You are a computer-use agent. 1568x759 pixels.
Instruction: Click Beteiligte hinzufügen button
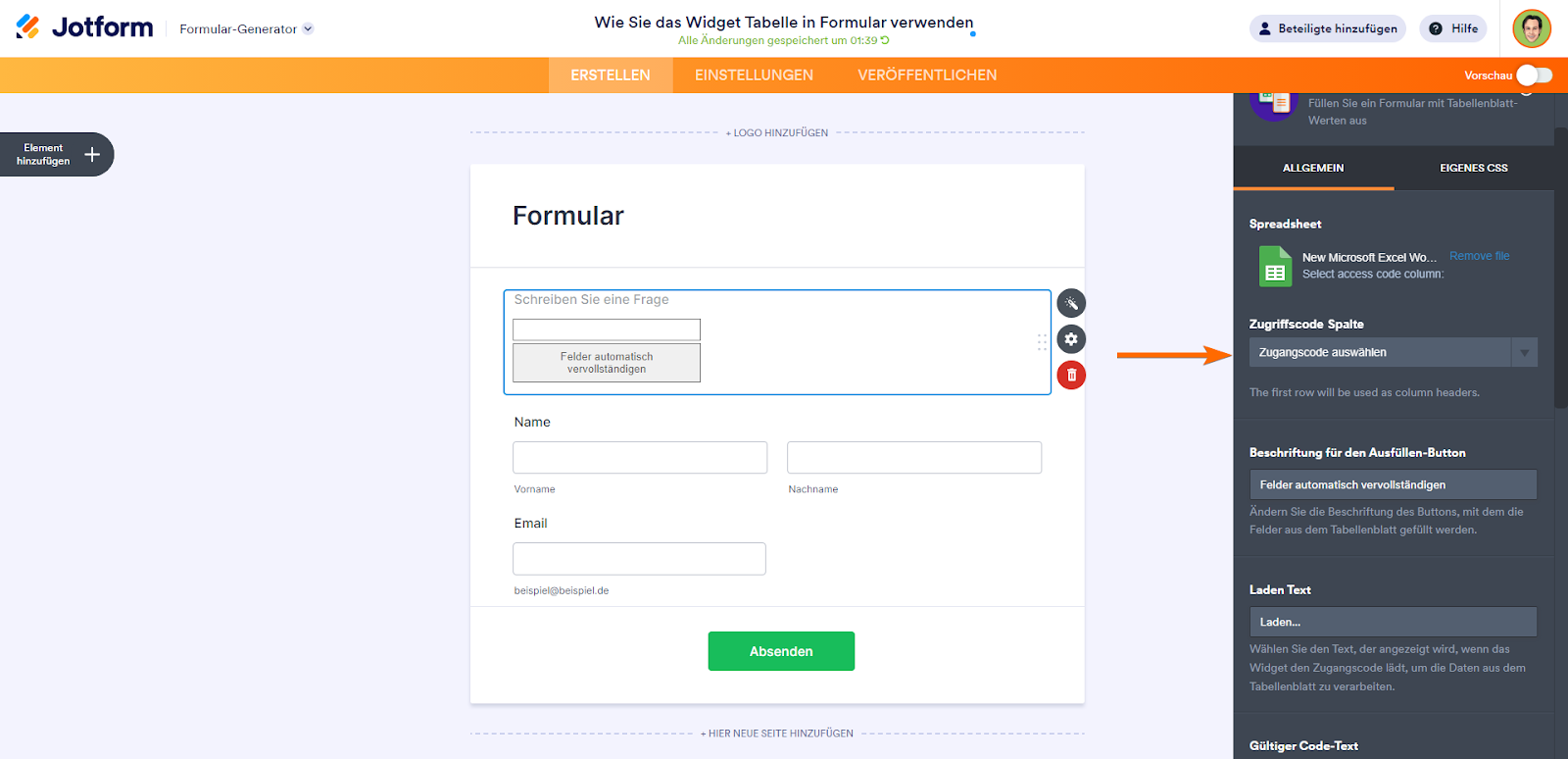(1327, 28)
